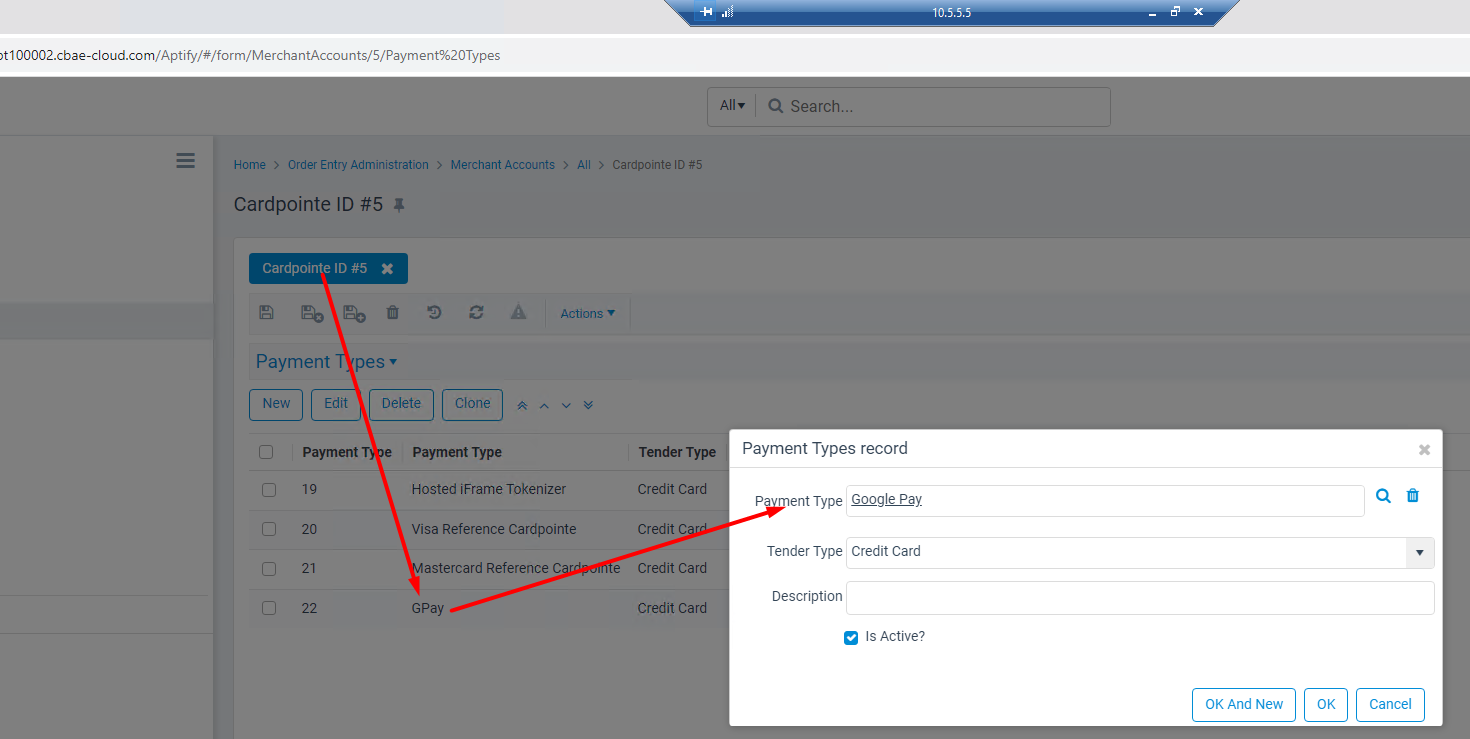Pin the Cardpointe ID #5 record

(400, 205)
